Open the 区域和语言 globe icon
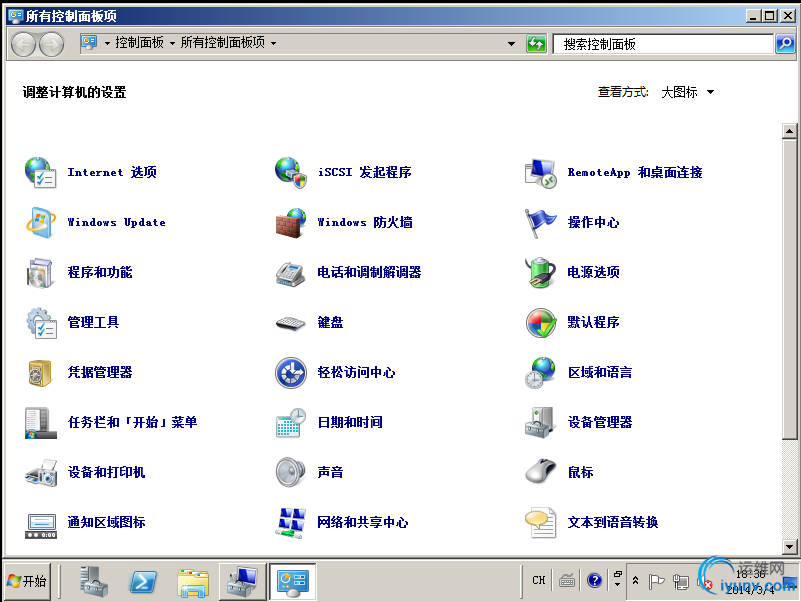 click(541, 373)
